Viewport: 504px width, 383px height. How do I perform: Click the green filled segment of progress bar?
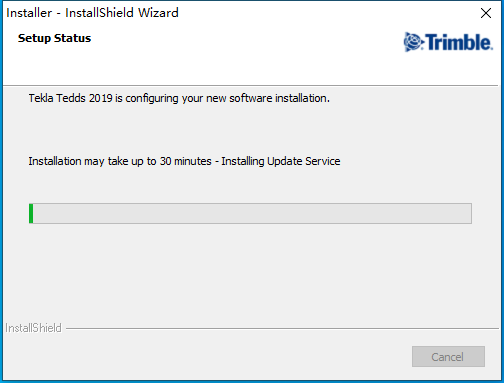[x=31, y=213]
